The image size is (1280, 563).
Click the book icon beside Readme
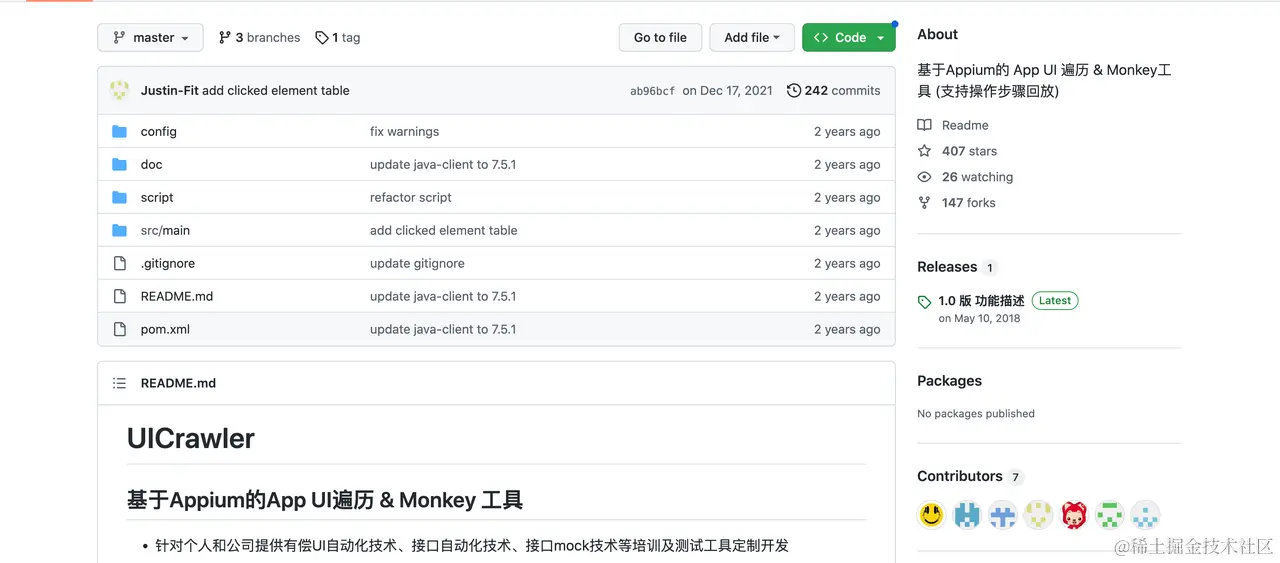click(924, 125)
